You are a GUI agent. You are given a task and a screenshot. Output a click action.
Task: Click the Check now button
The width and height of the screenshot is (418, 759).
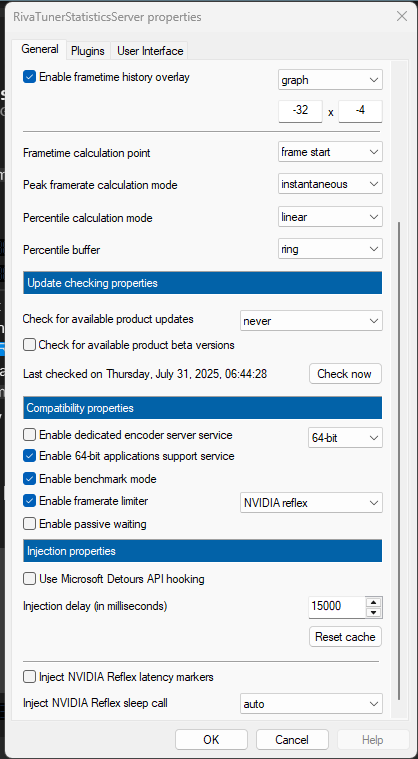pos(345,374)
